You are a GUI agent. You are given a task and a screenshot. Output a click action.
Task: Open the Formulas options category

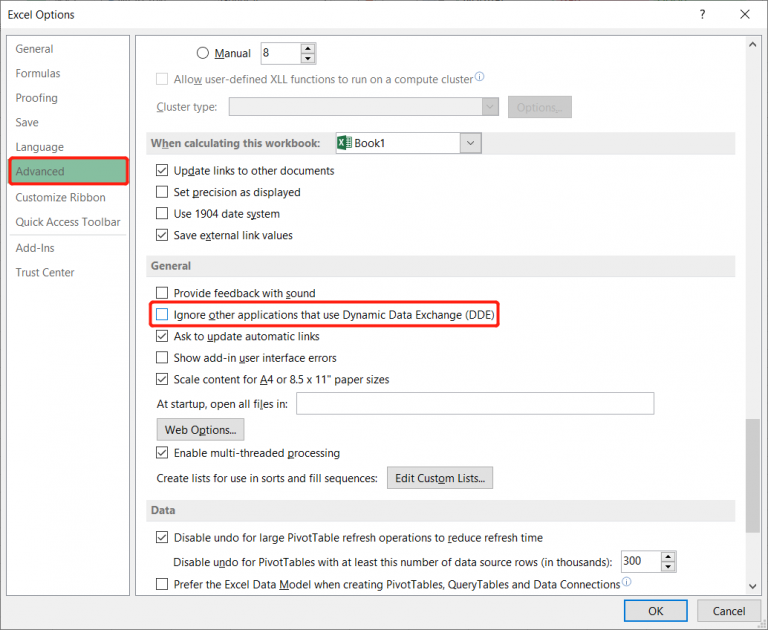point(38,73)
